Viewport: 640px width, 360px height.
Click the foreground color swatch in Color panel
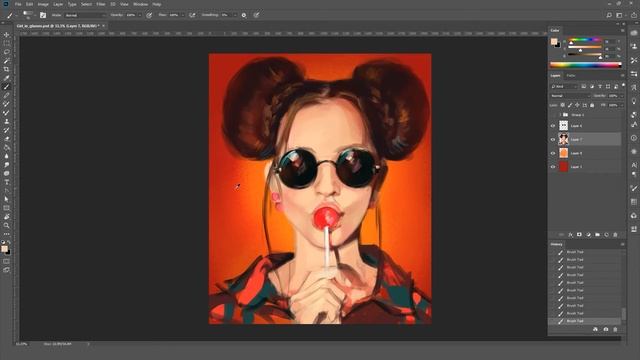pos(553,41)
